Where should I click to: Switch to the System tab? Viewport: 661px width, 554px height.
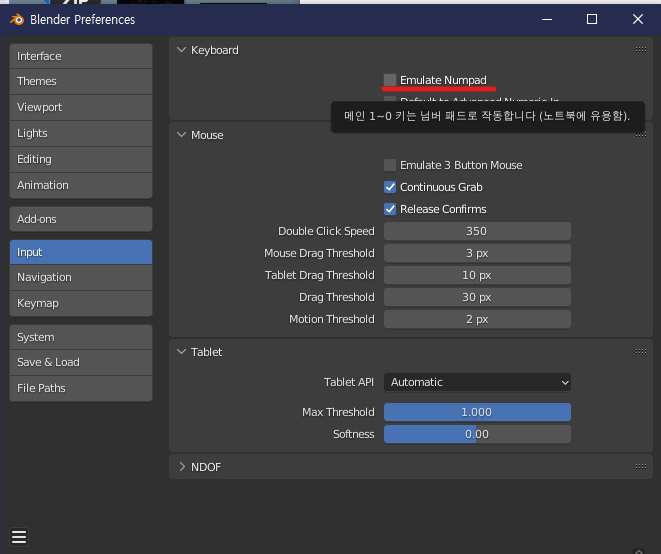click(81, 337)
